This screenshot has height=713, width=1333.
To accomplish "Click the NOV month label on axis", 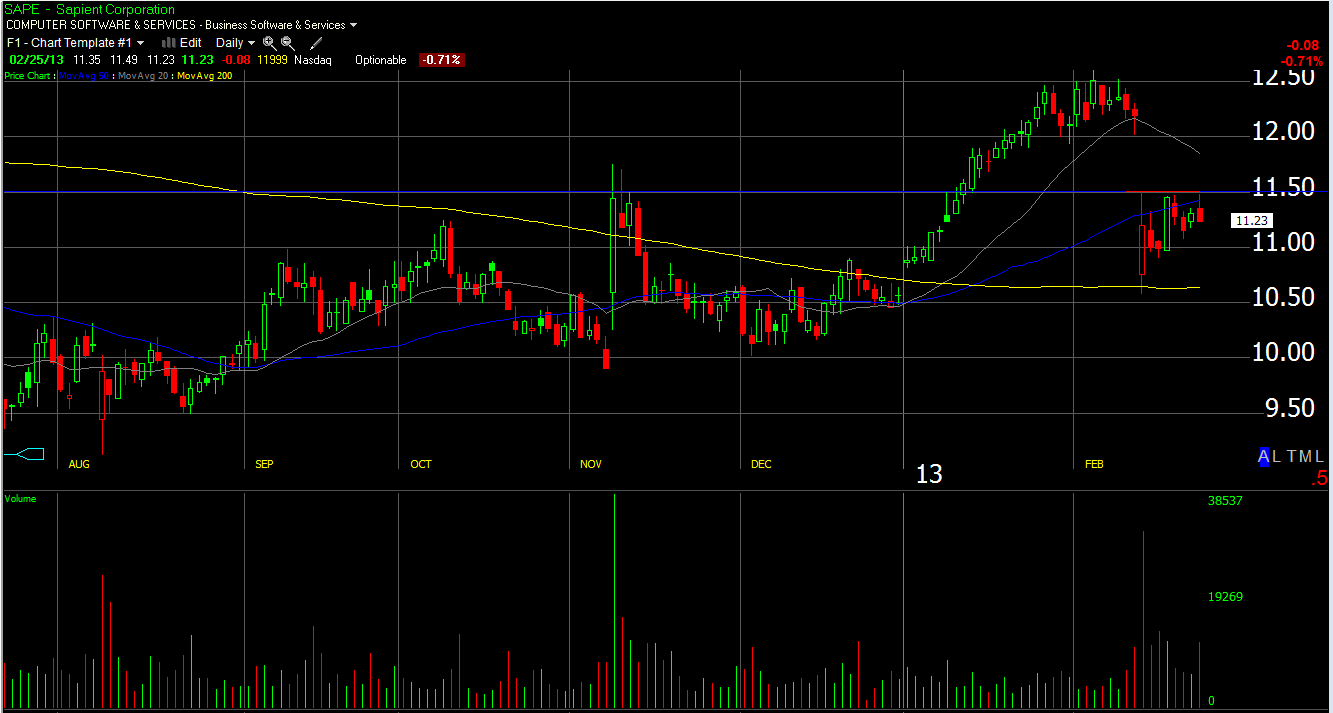I will (591, 464).
